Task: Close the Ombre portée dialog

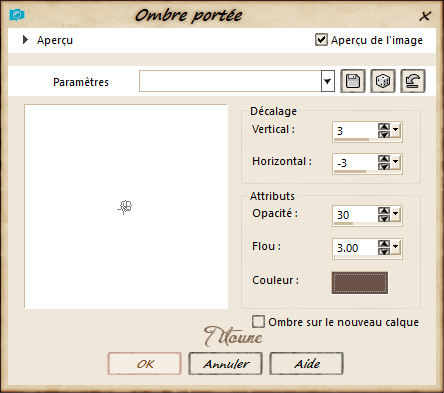Action: 425,16
